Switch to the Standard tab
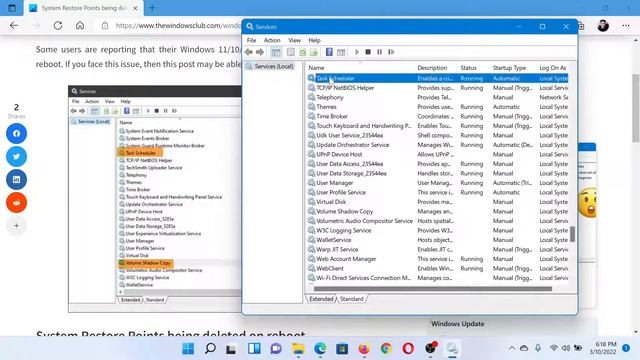The image size is (640, 360). click(351, 299)
